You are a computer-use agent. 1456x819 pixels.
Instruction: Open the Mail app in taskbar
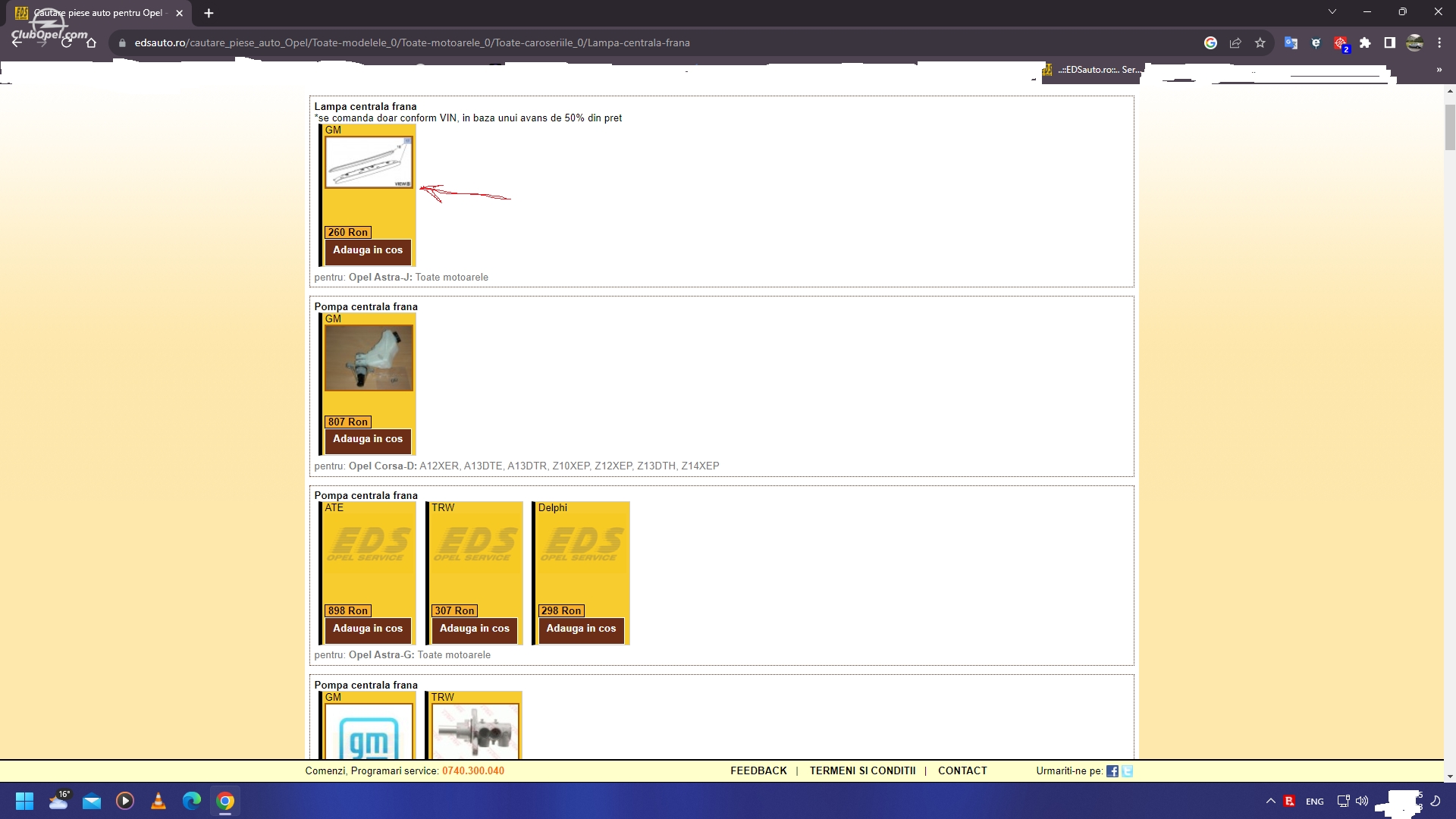pos(92,801)
